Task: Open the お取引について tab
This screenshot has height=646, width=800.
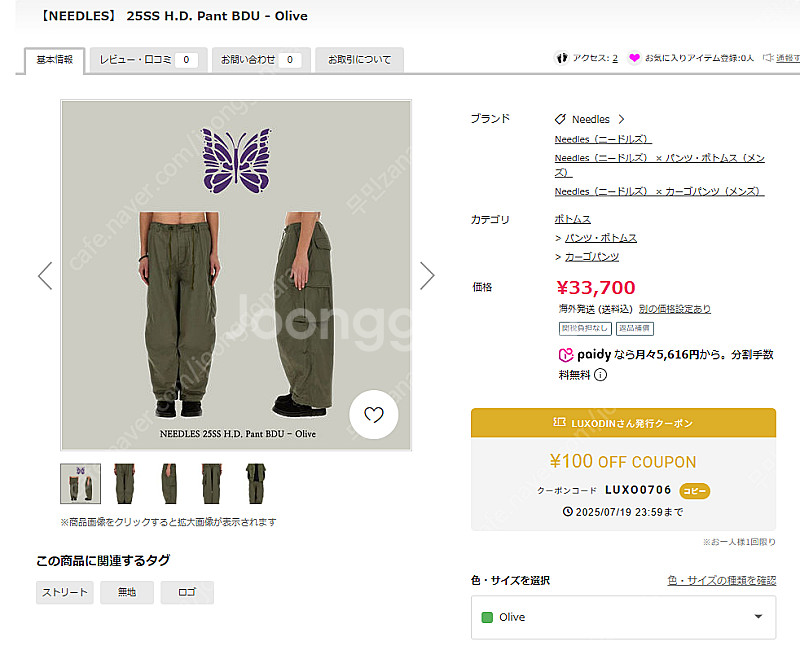Action: 359,59
